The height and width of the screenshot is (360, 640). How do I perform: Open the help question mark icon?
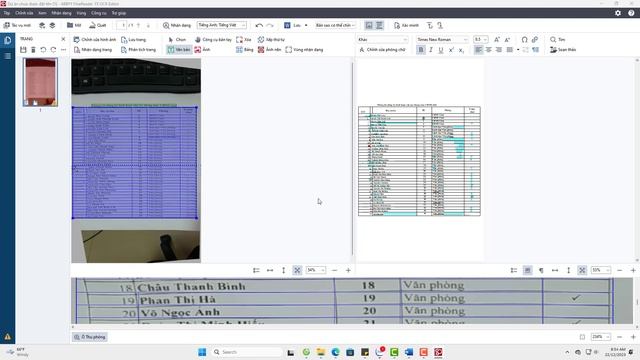631,13
